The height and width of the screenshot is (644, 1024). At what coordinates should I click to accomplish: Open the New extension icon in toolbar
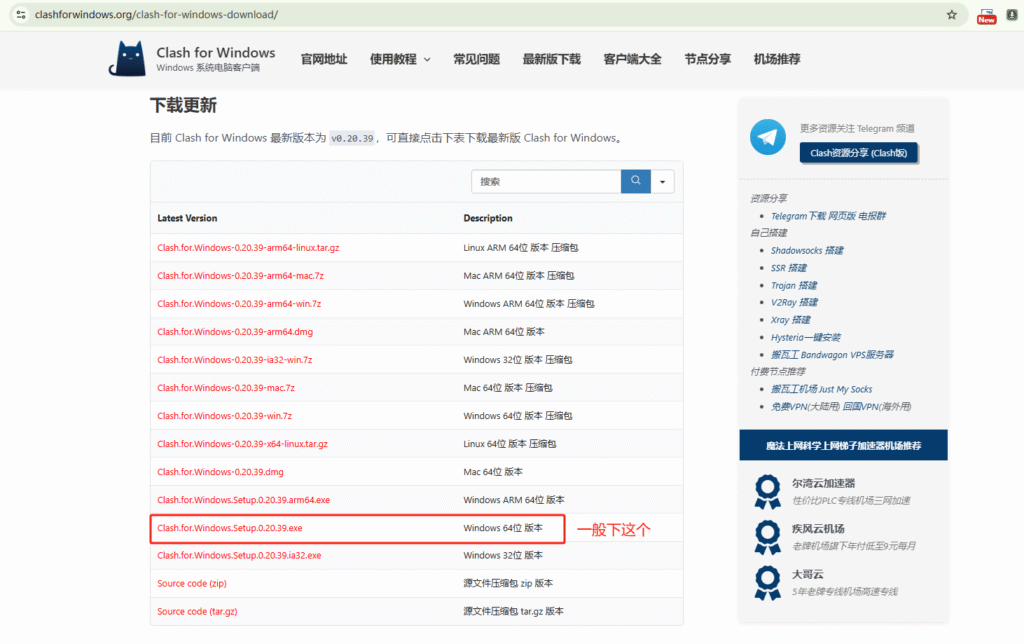click(987, 16)
